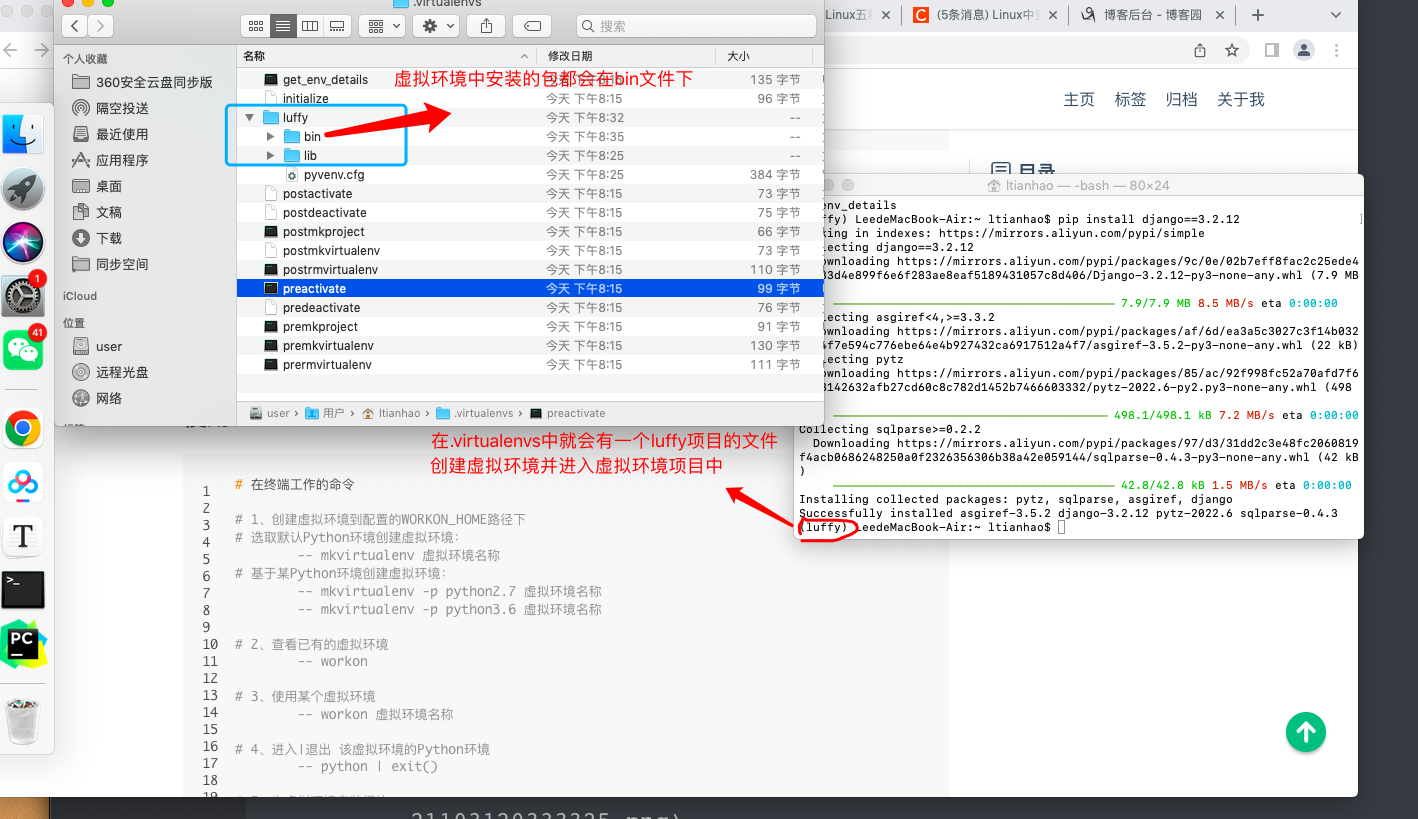The width and height of the screenshot is (1418, 819).
Task: Sort Finder list by 大小 column
Action: (768, 56)
